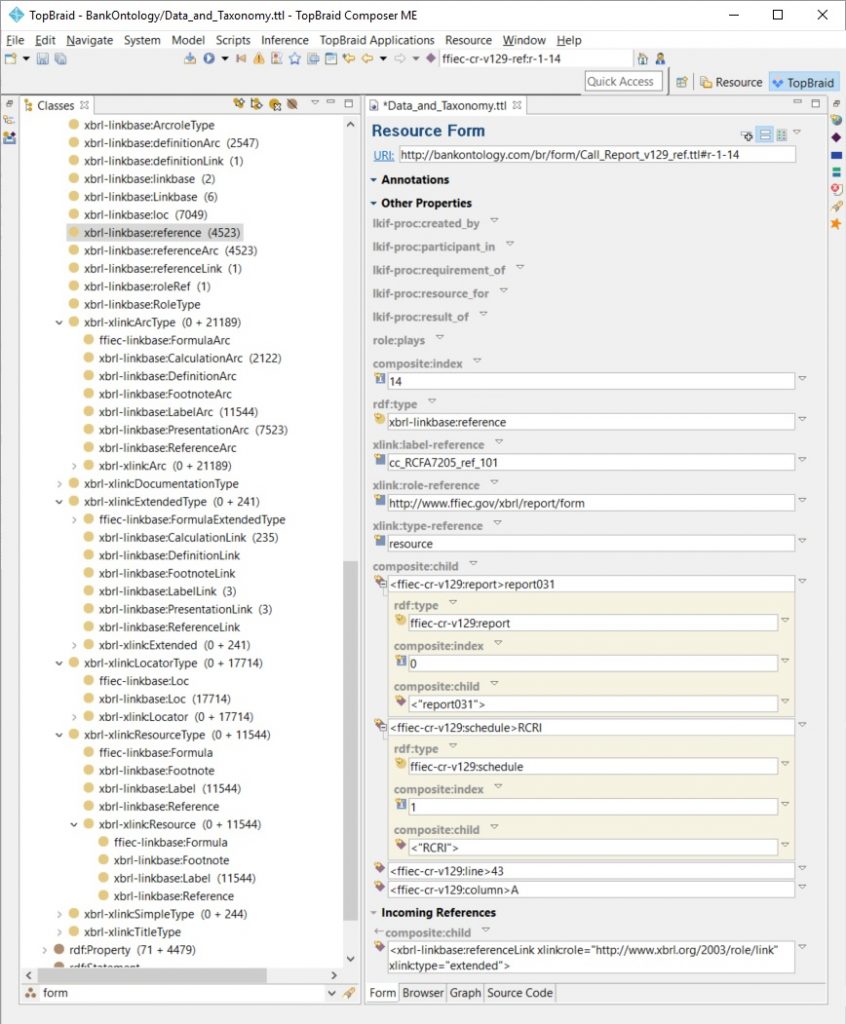Click the green stacked bars icon on right trim
This screenshot has height=1024, width=846.
836,172
